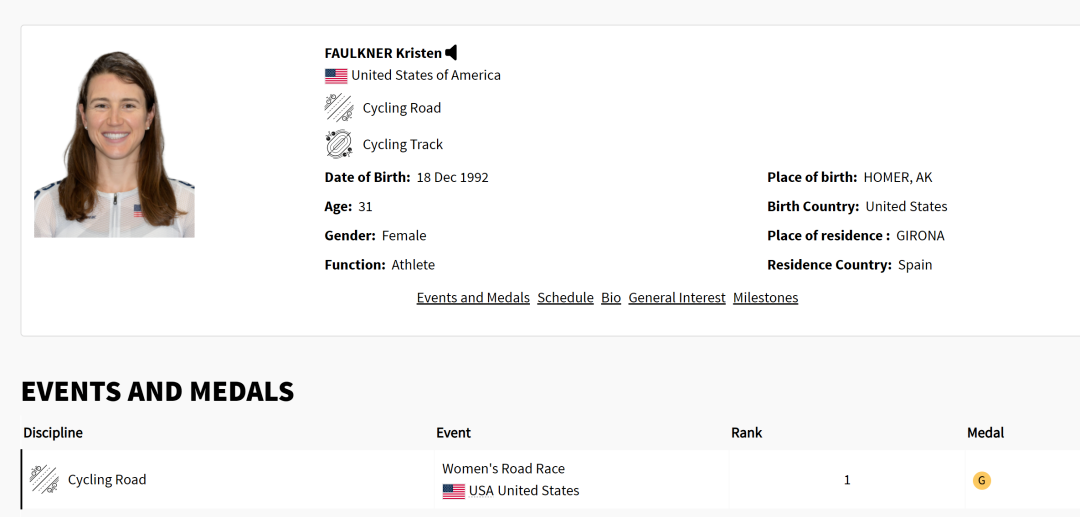This screenshot has width=1080, height=517.
Task: Sort by the Discipline column header
Action: [x=53, y=433]
